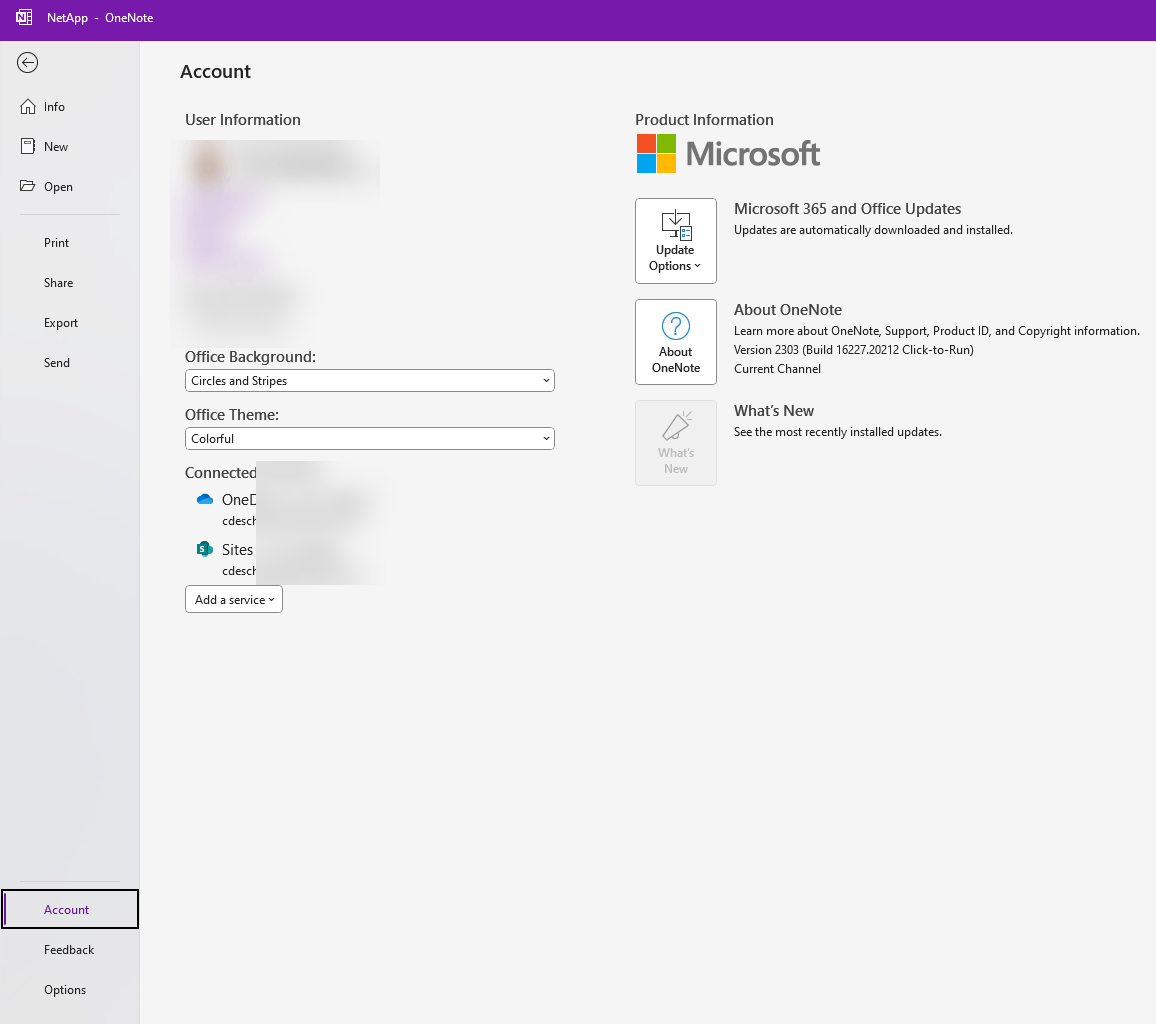The height and width of the screenshot is (1024, 1156).
Task: Click the Info home icon
Action: 27,107
